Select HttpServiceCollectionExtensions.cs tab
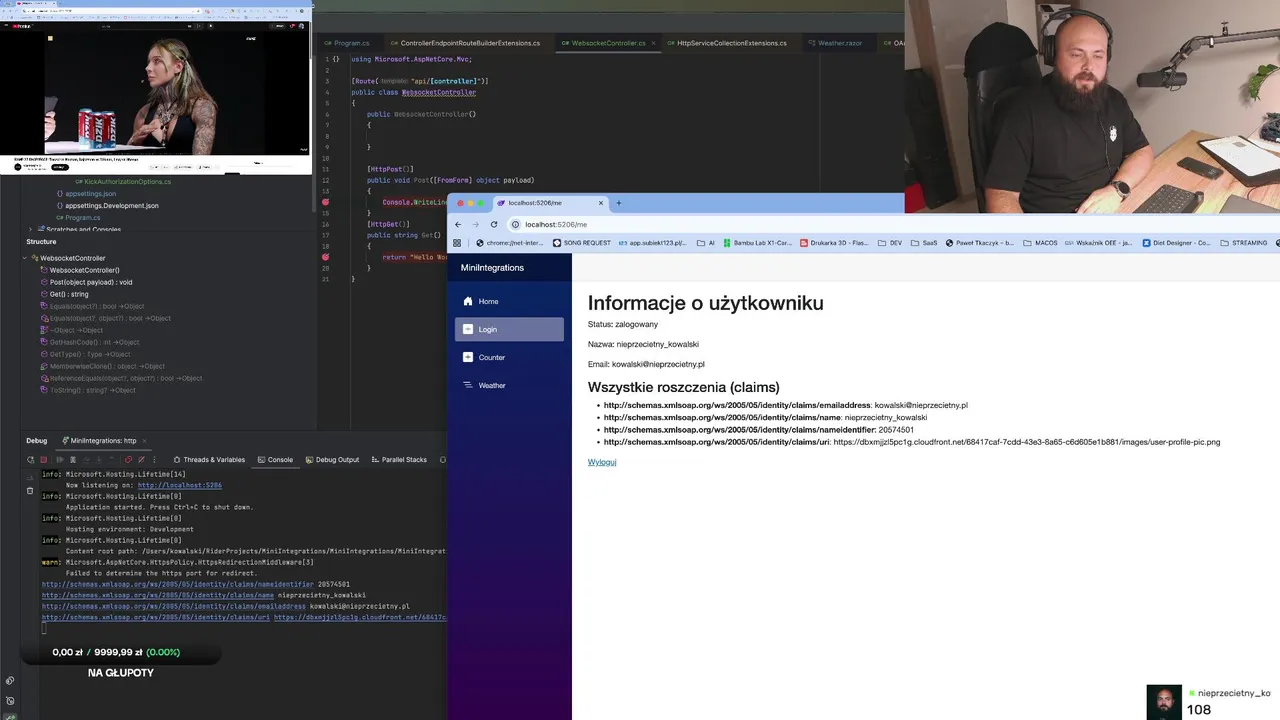The image size is (1280, 720). pyautogui.click(x=727, y=43)
